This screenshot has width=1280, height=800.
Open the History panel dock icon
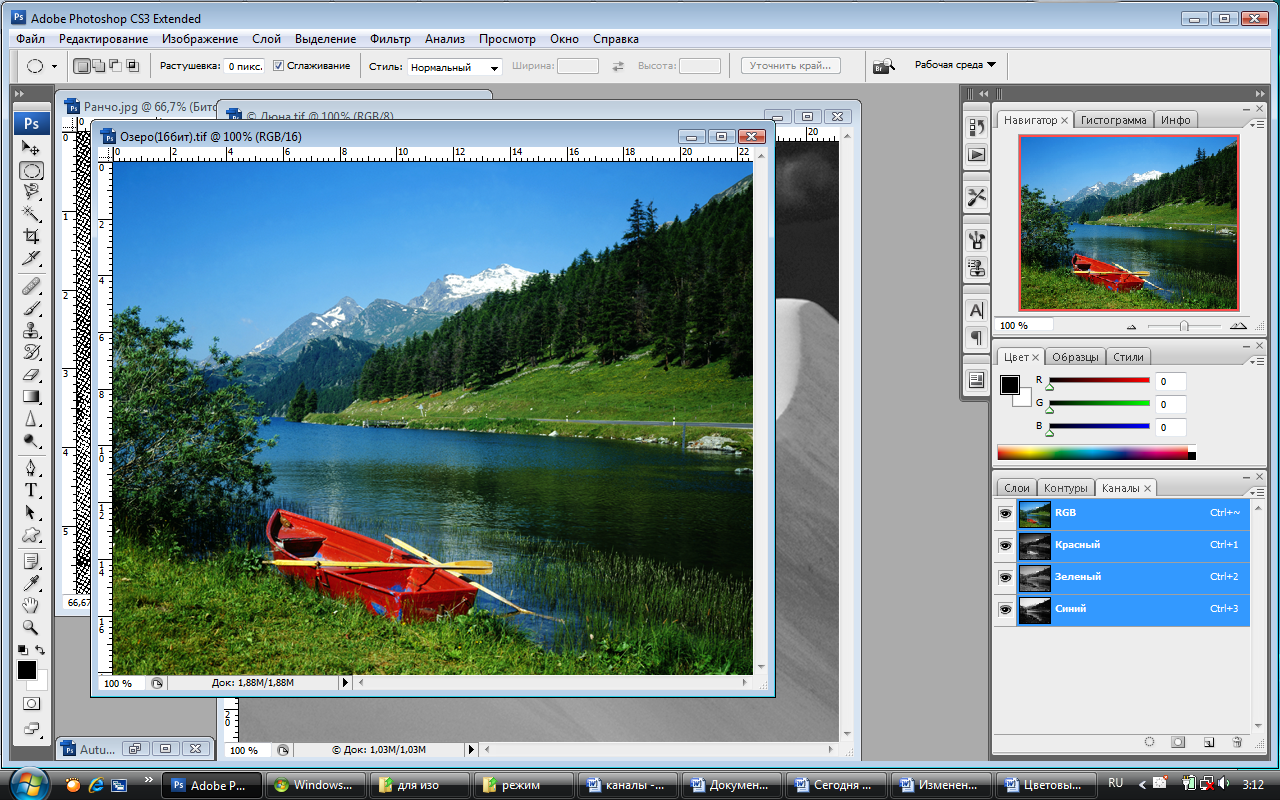[x=976, y=127]
